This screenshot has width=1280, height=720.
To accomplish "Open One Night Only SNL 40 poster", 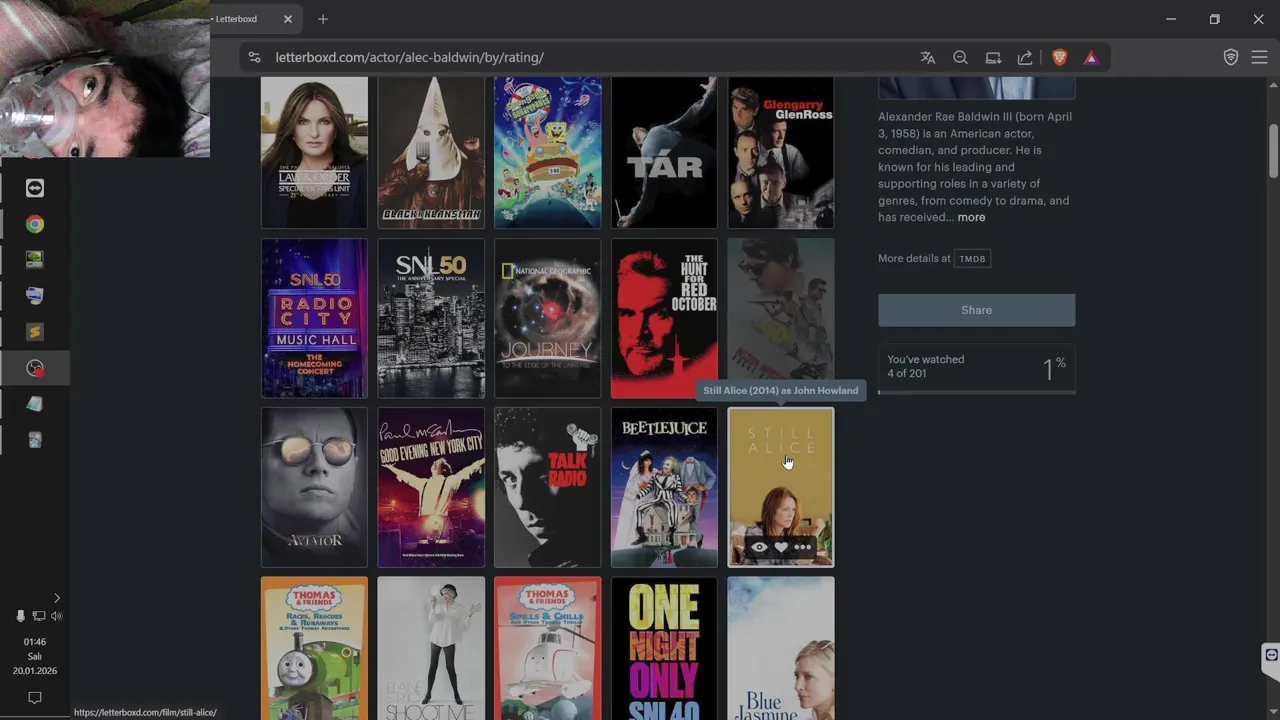I will click(664, 648).
